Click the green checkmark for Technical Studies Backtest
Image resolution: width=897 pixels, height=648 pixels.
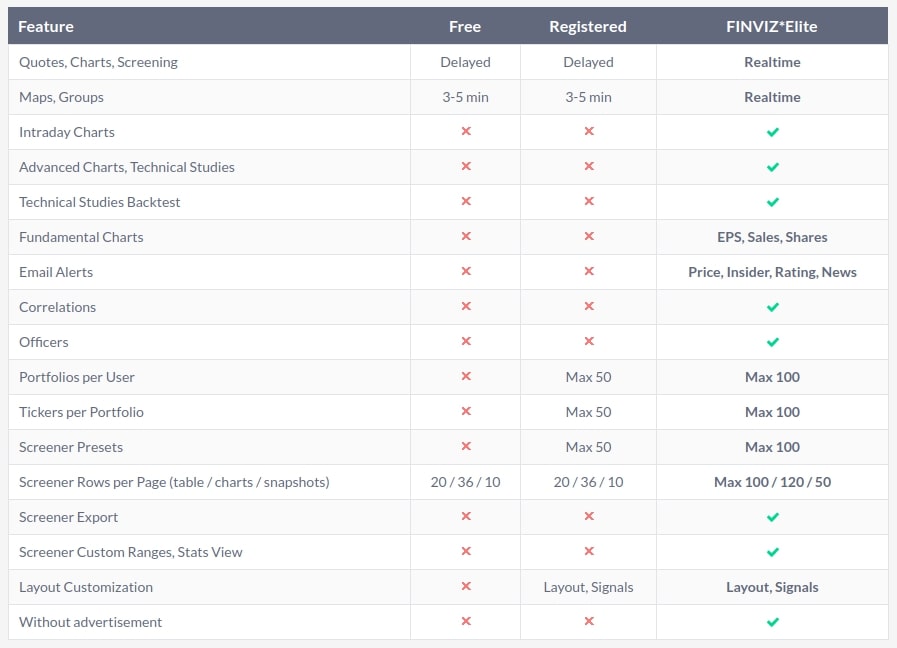coord(771,202)
